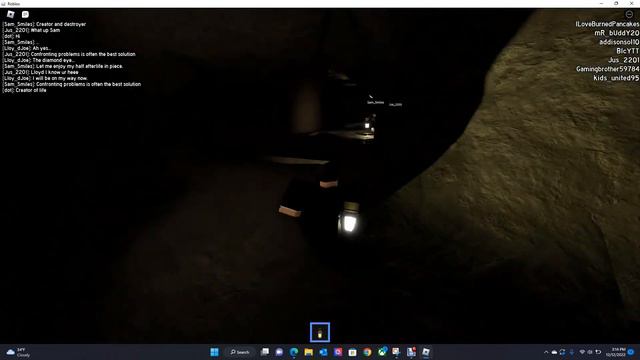This screenshot has width=640, height=360.
Task: Select player kids_united95 in the player list
Action: [616, 78]
